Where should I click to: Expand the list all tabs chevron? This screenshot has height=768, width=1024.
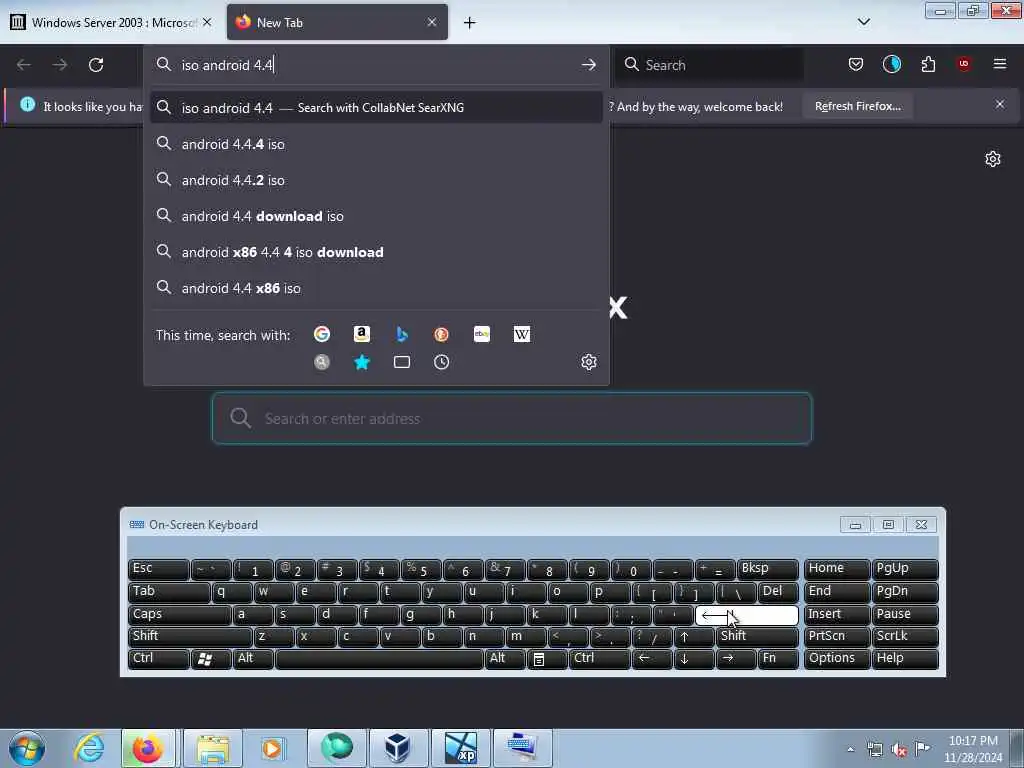(x=863, y=22)
